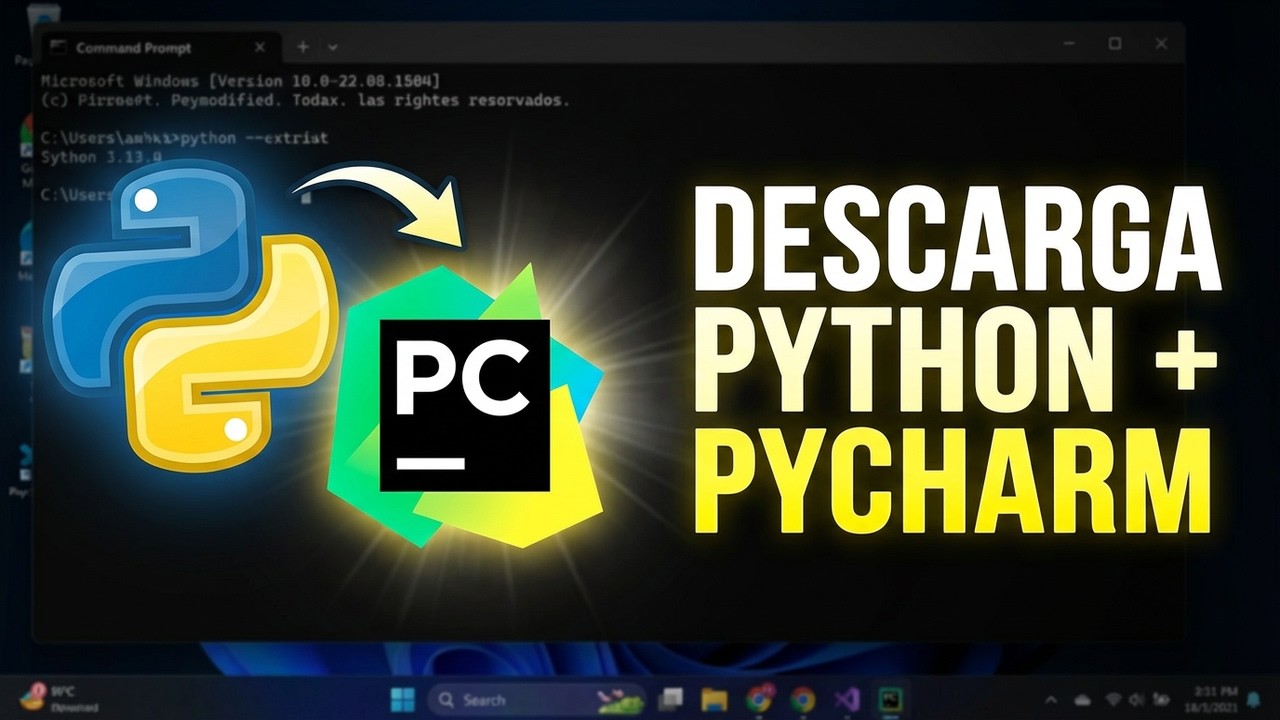The width and height of the screenshot is (1280, 720).
Task: Click the volume speaker tray icon
Action: coord(1139,699)
